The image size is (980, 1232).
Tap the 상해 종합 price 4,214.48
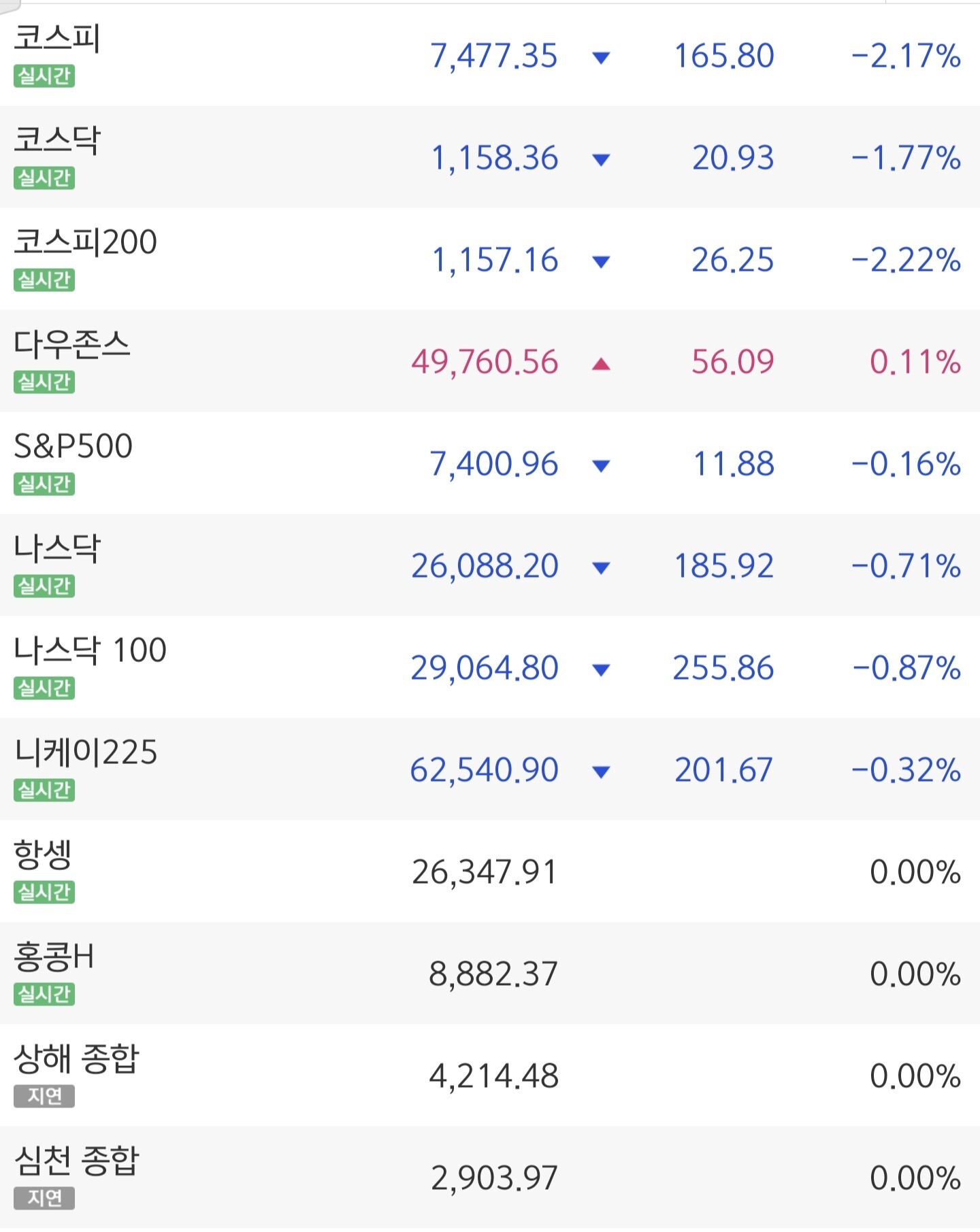pos(494,1076)
